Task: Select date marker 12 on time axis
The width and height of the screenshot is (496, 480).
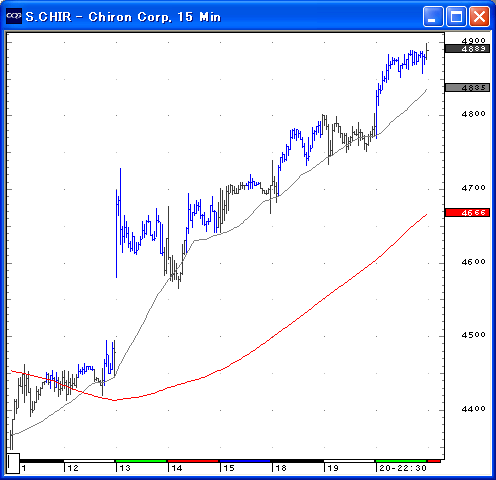Action: pos(73,468)
